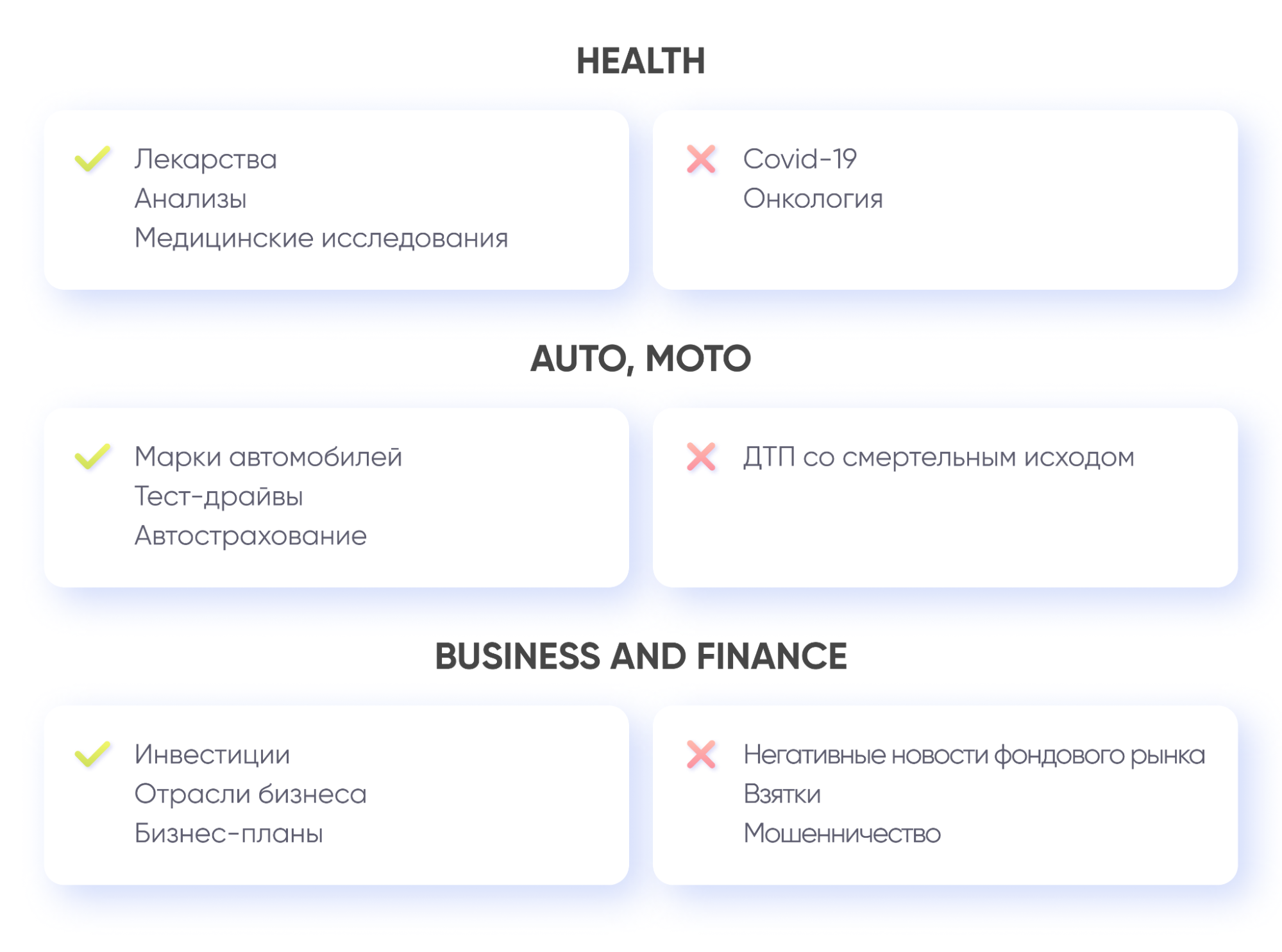The image size is (1282, 952).
Task: Select the BUSINESS AND FINANCE heading
Action: [x=641, y=656]
